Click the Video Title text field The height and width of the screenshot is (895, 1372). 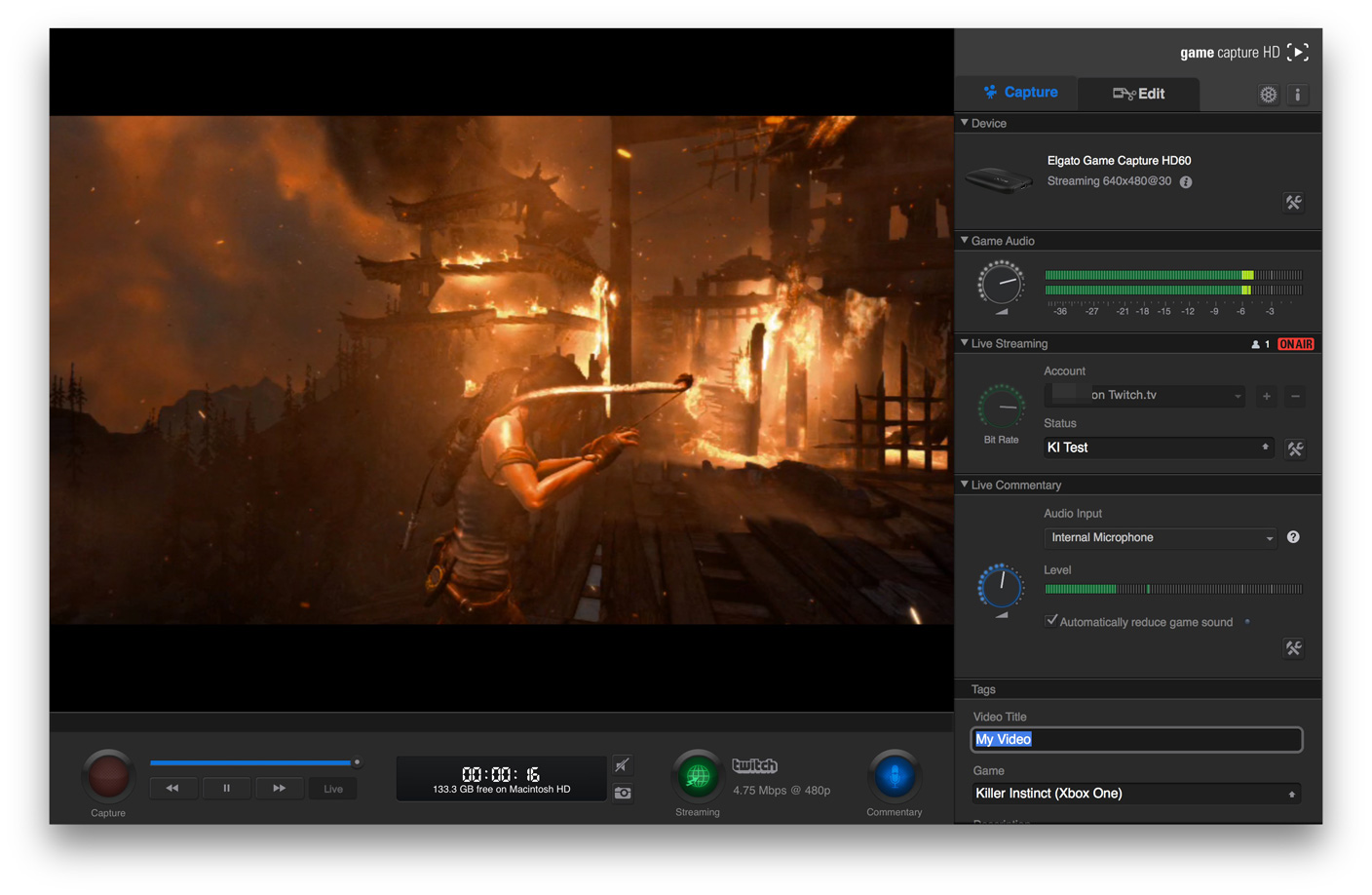pos(1136,740)
